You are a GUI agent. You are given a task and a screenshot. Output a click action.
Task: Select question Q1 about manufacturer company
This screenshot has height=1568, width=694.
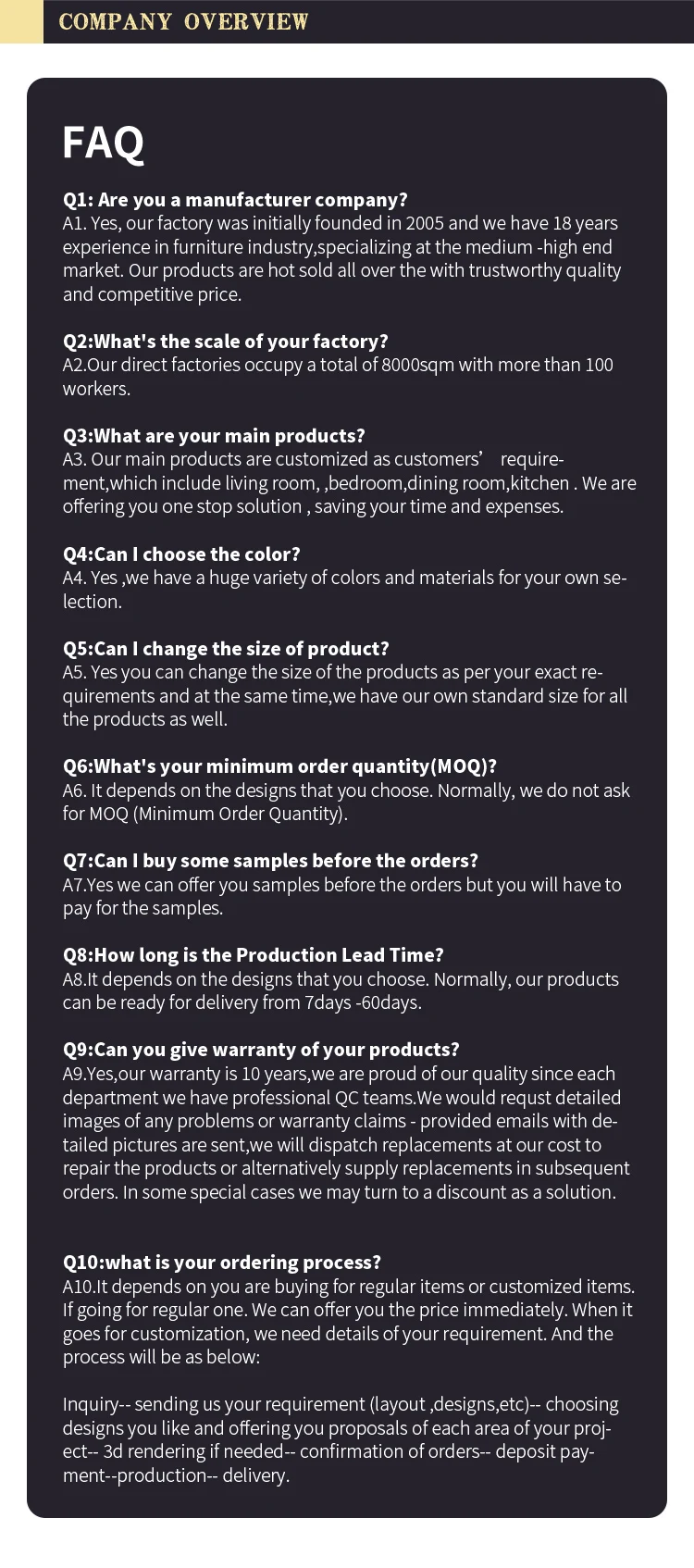pos(235,200)
